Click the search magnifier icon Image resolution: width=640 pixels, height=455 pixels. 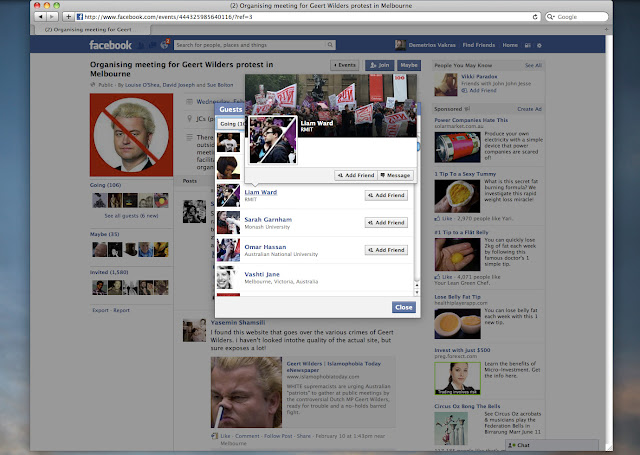click(330, 45)
